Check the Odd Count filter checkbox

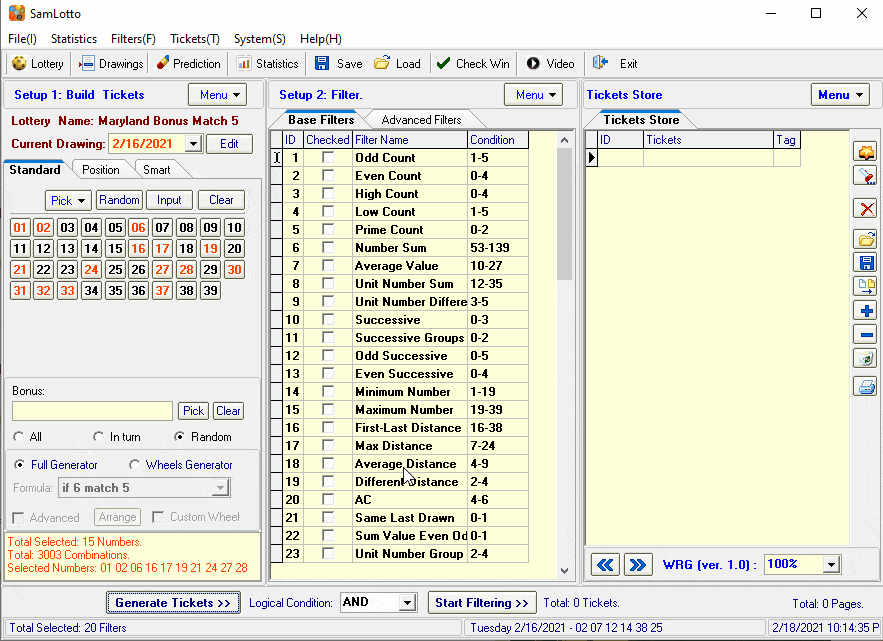point(328,158)
